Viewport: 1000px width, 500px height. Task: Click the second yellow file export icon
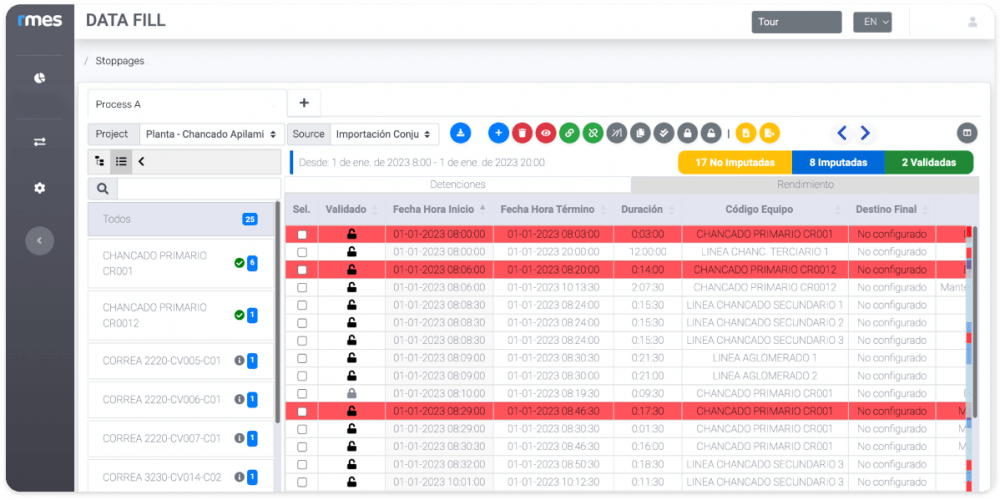click(770, 133)
